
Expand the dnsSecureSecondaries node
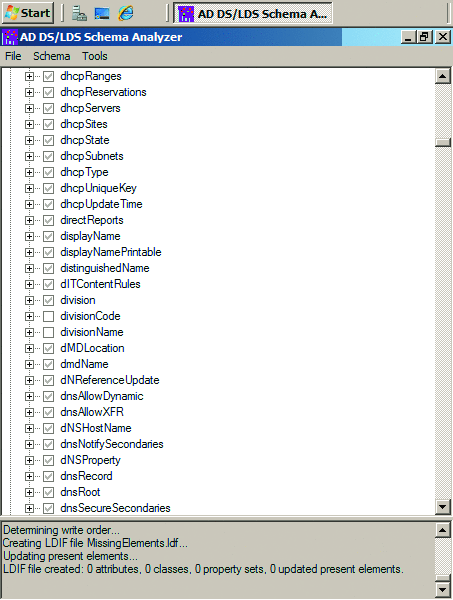29,508
